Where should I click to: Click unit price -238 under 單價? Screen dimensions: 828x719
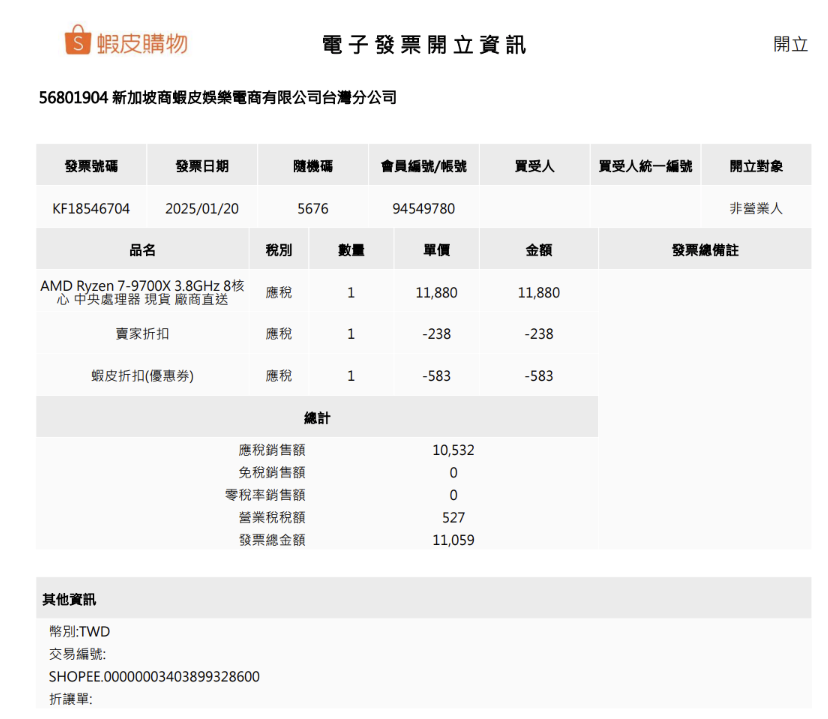(437, 334)
